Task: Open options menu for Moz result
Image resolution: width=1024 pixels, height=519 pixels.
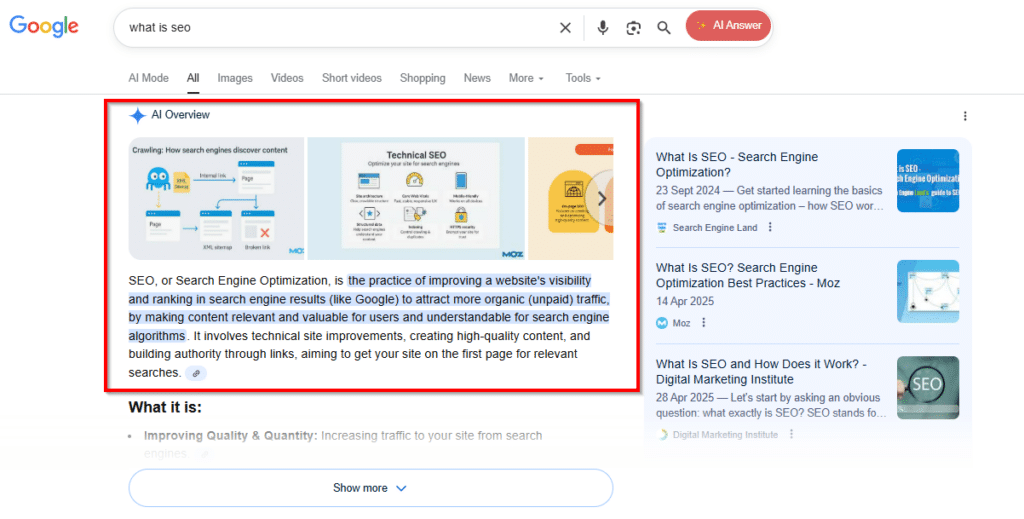Action: 704,323
